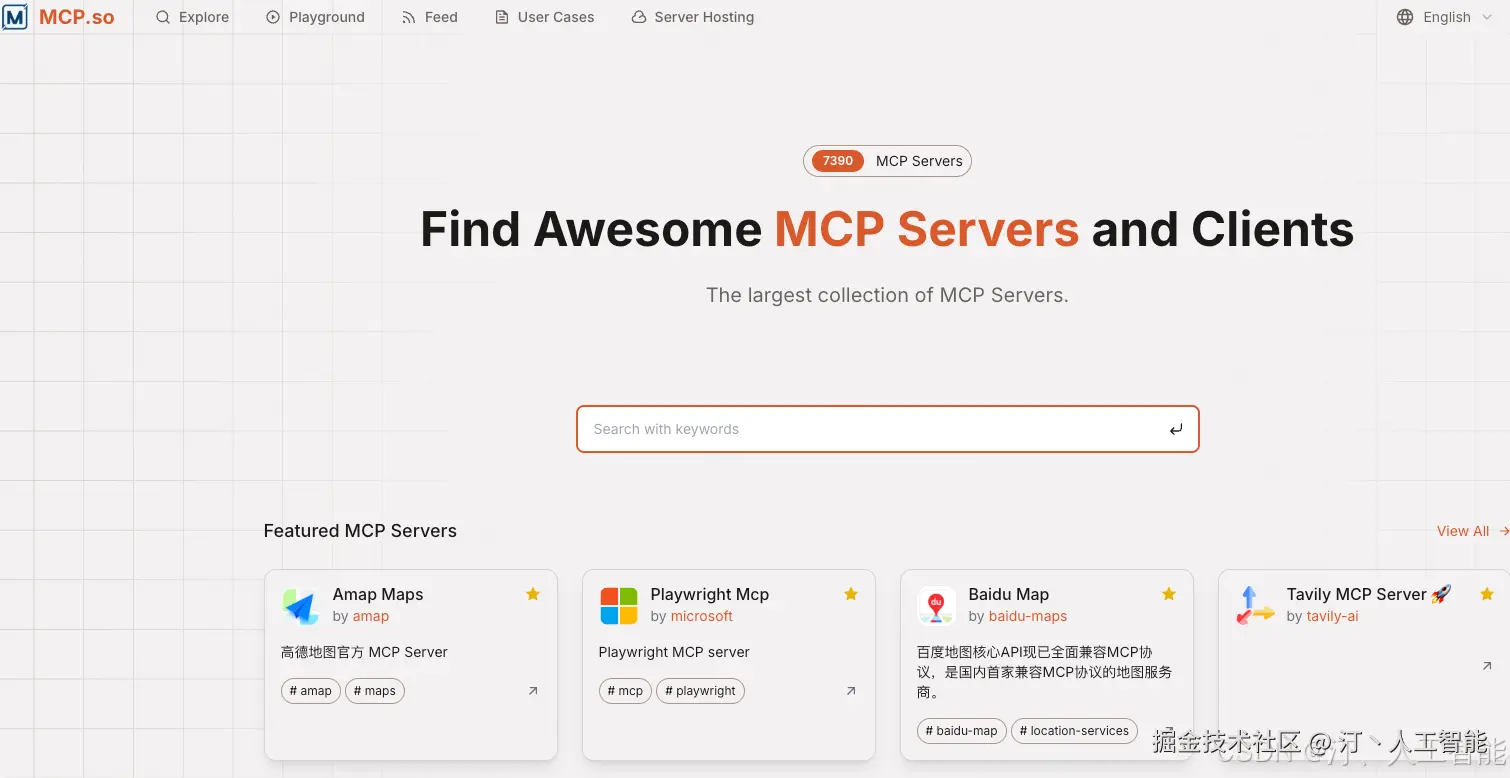This screenshot has width=1510, height=778.
Task: Click the 7390 MCP Servers badge
Action: pos(887,161)
